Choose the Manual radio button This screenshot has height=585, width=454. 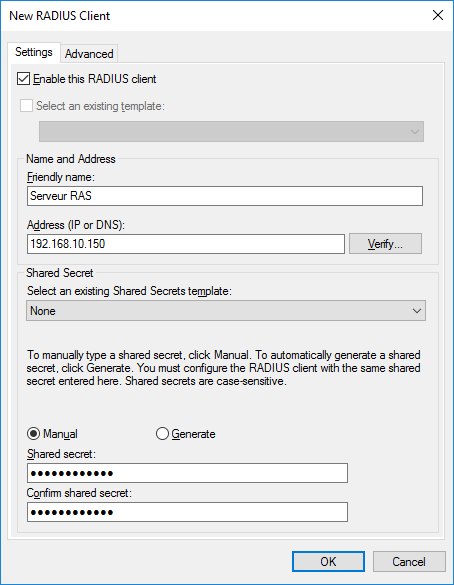[33, 434]
